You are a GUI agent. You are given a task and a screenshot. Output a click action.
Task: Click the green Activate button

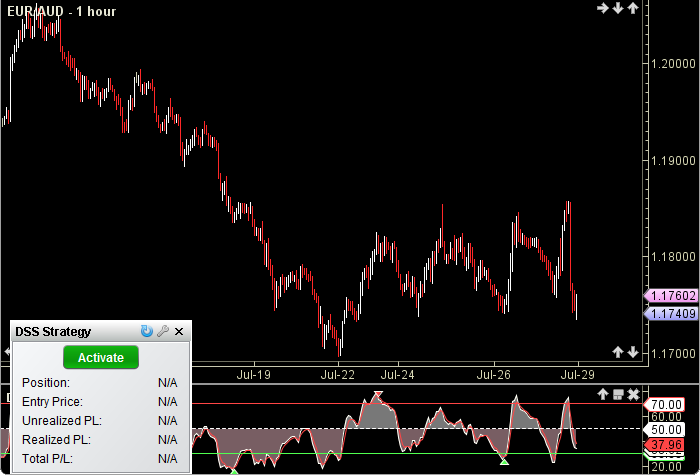[x=101, y=357]
